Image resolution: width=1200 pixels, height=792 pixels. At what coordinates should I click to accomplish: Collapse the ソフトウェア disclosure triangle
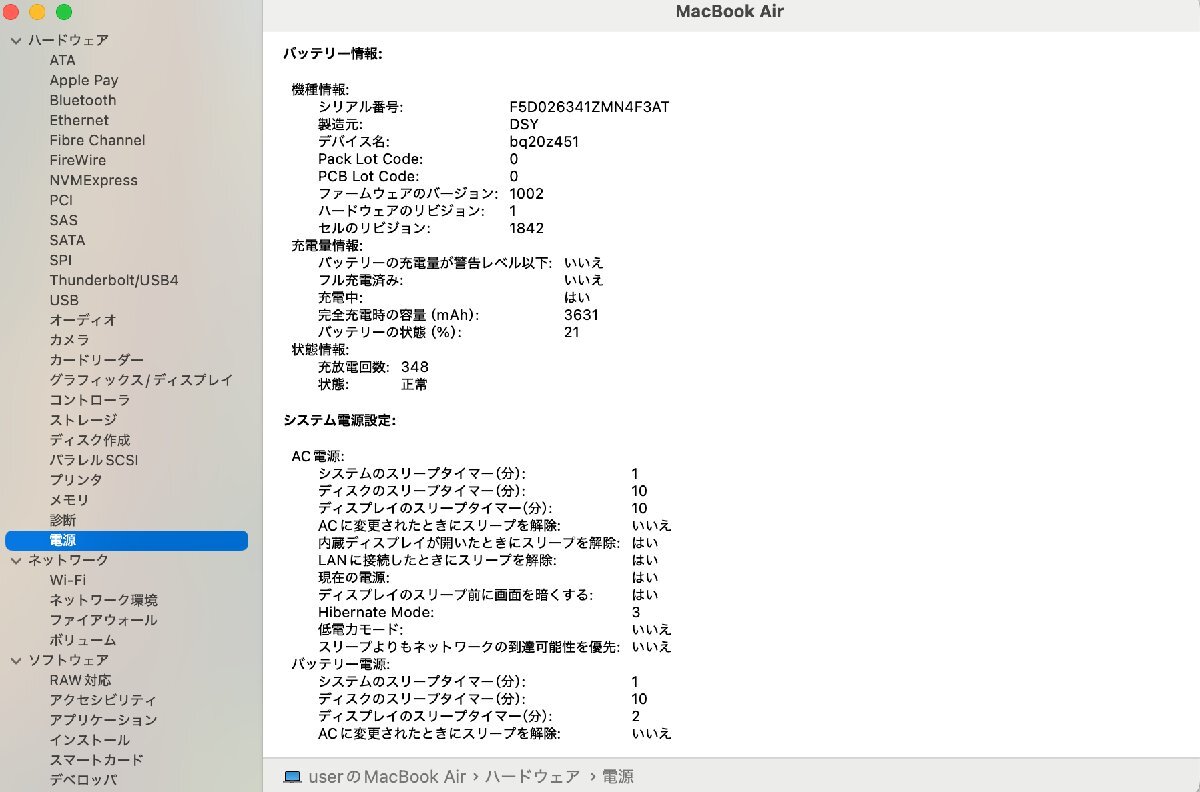[x=15, y=660]
